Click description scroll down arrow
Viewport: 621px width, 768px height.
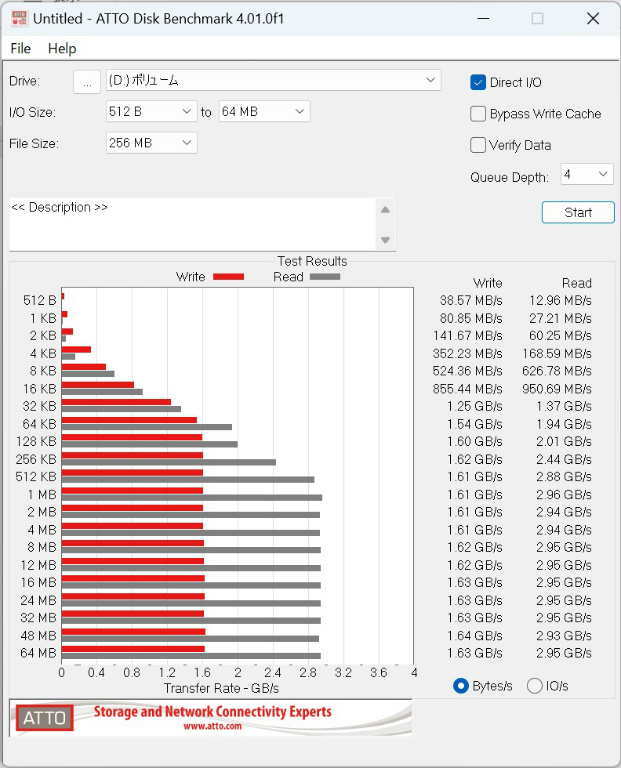tap(385, 240)
